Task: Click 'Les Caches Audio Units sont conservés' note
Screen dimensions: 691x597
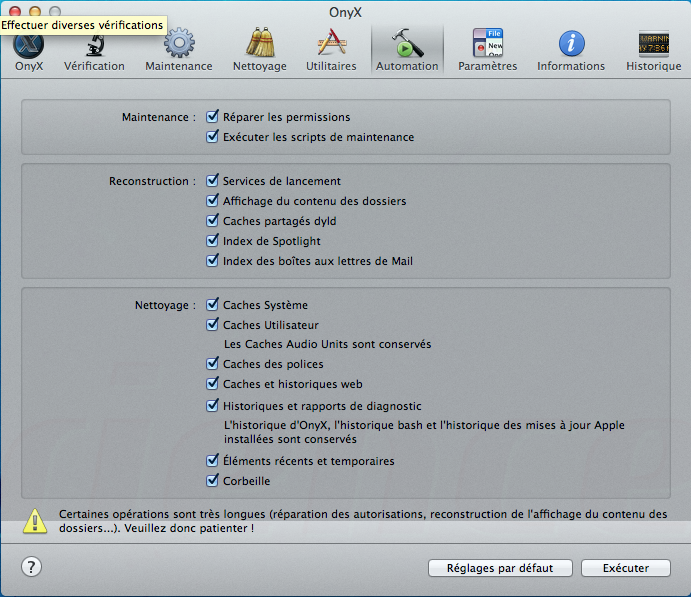Action: coord(327,344)
